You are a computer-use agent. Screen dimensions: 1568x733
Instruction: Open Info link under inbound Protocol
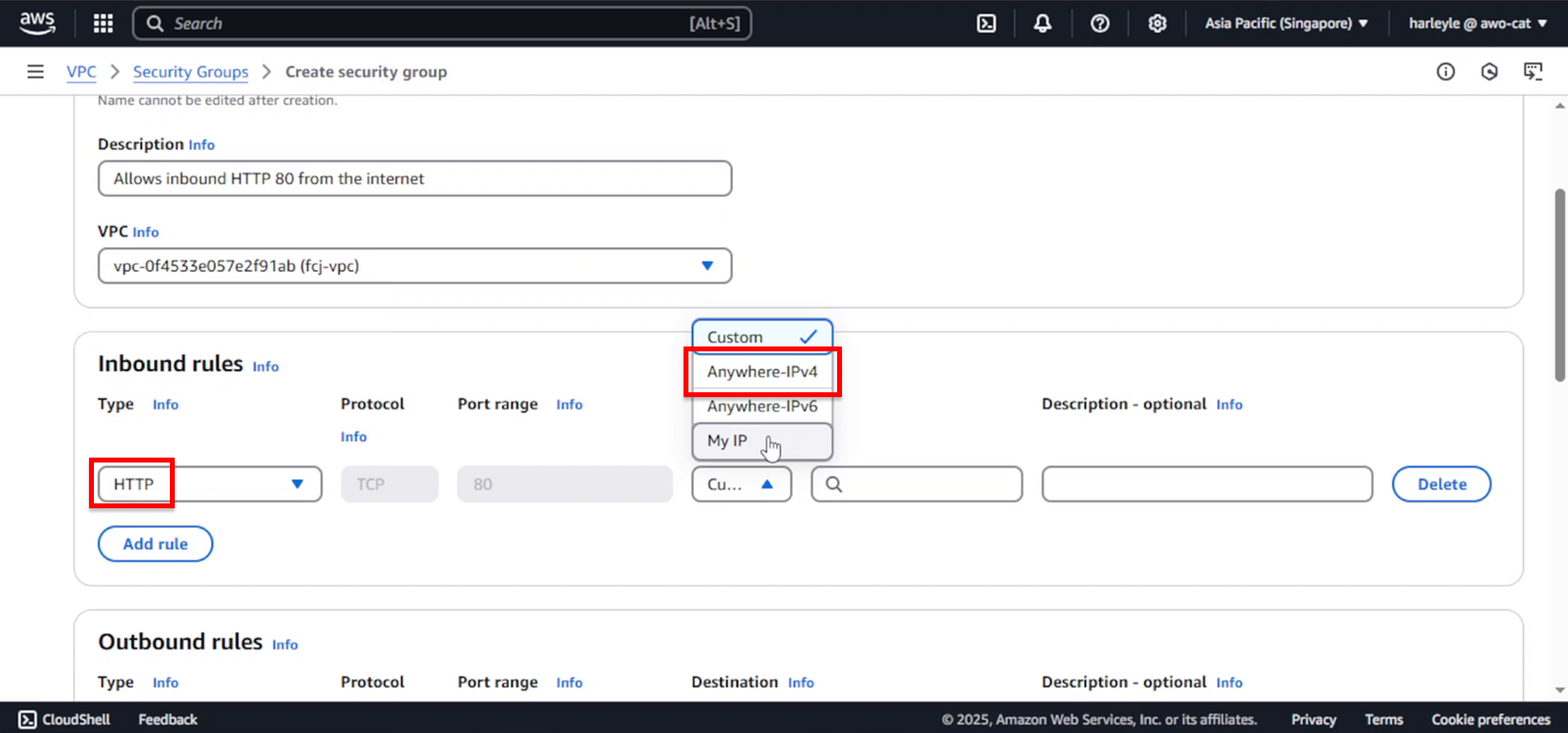click(354, 437)
